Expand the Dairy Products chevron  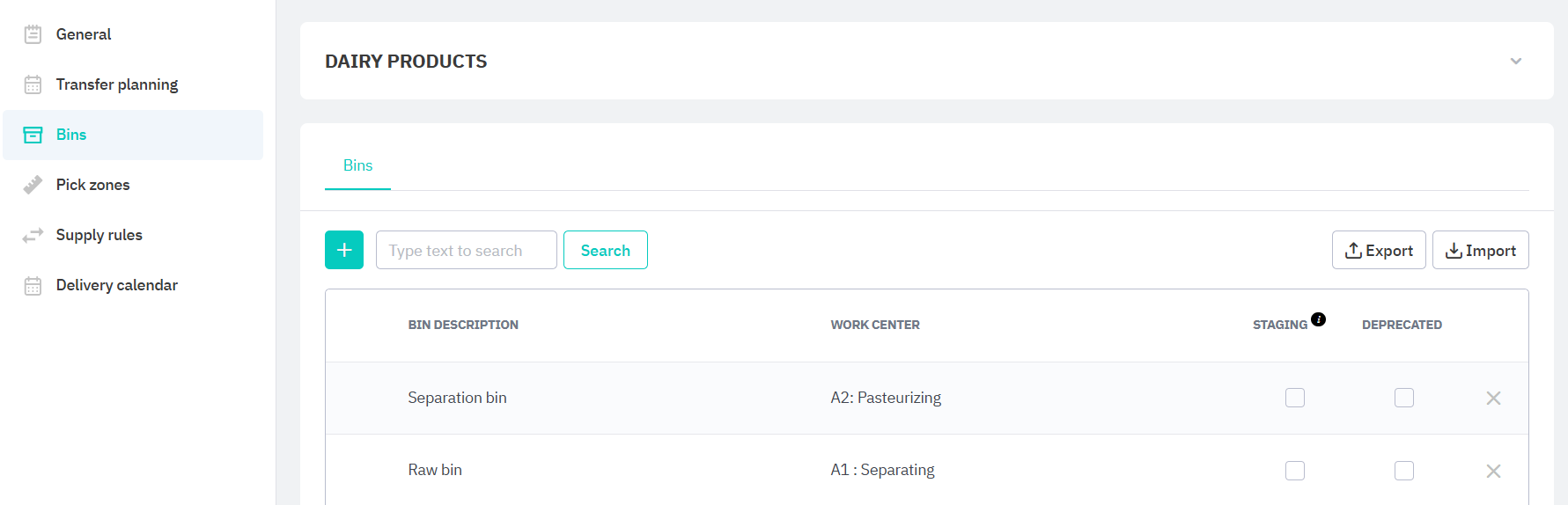[x=1515, y=61]
